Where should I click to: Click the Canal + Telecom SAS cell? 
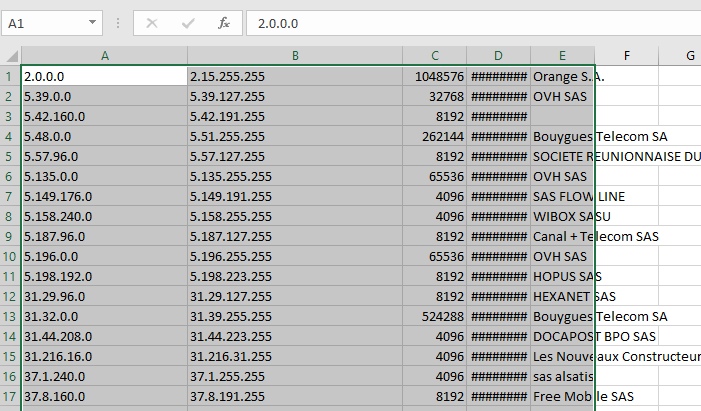tap(562, 236)
